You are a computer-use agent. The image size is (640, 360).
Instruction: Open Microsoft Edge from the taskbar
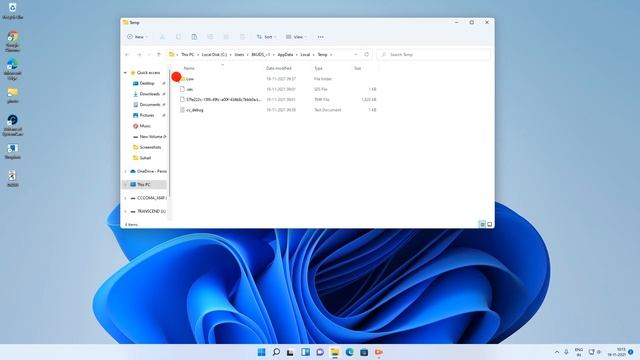pyautogui.click(x=349, y=352)
